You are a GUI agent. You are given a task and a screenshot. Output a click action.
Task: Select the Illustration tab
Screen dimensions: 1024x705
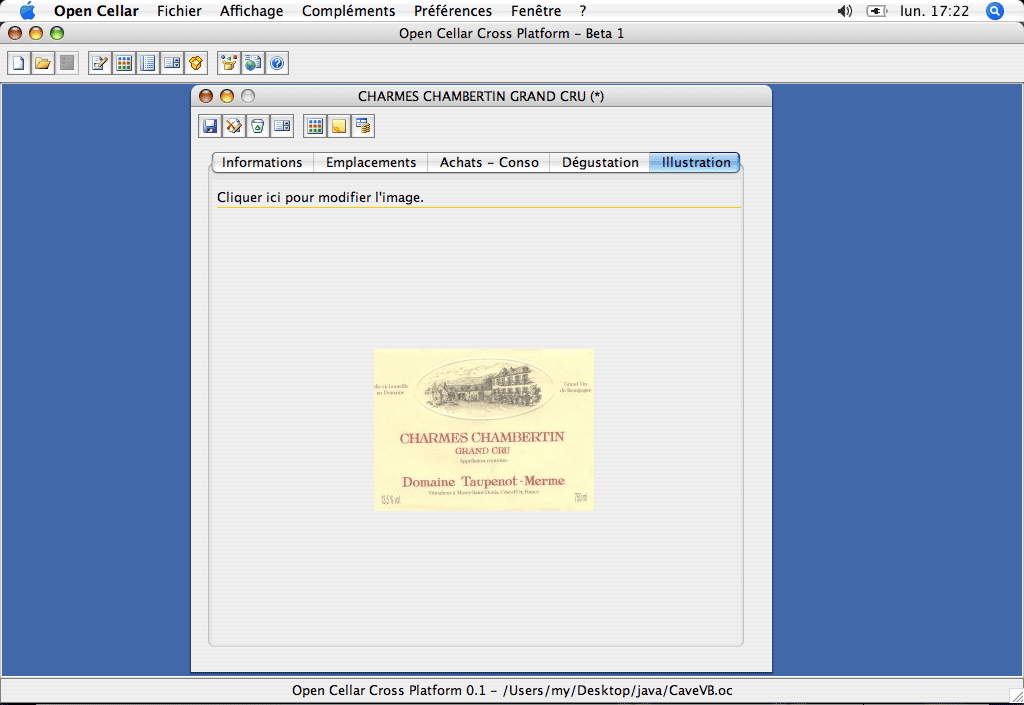[695, 163]
